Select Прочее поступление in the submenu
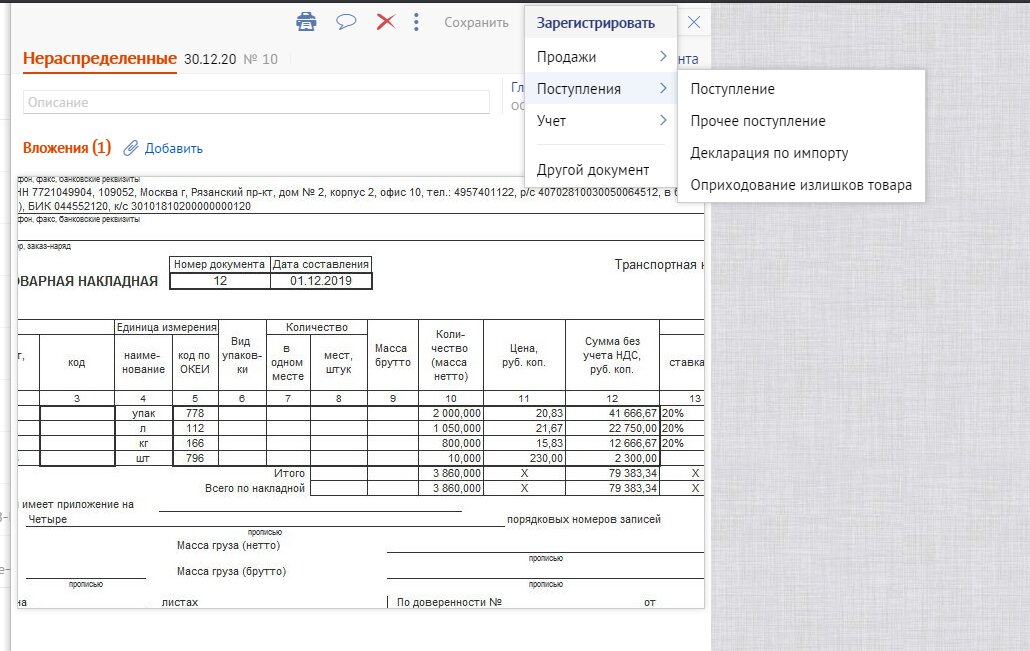1030x651 pixels. pyautogui.click(x=758, y=121)
